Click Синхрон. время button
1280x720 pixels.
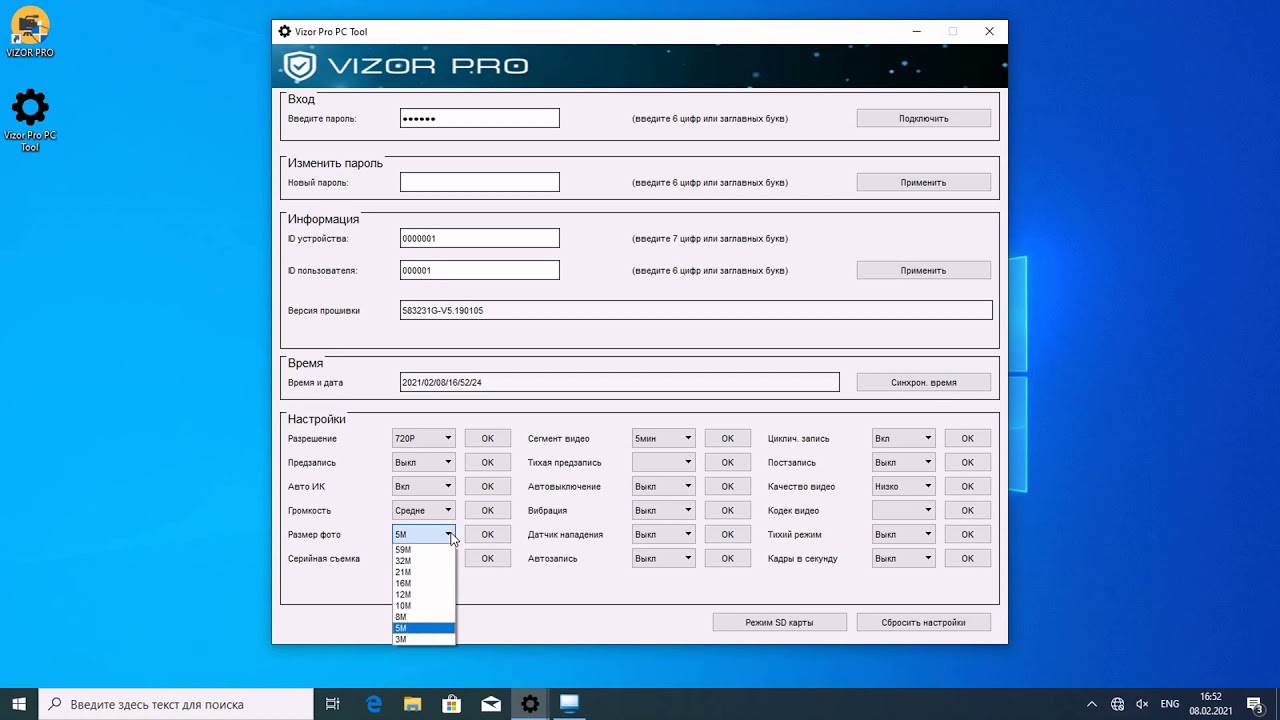pyautogui.click(x=923, y=382)
